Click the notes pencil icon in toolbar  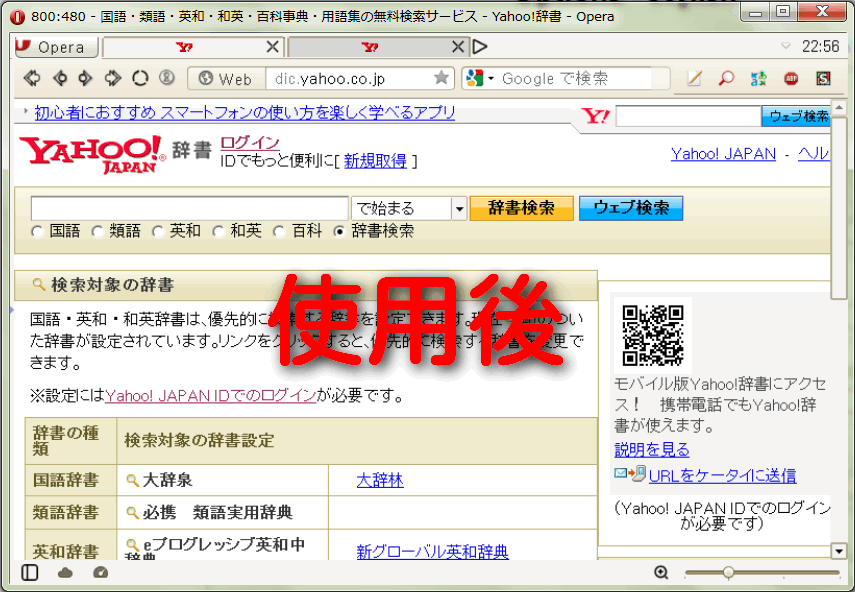click(x=694, y=78)
